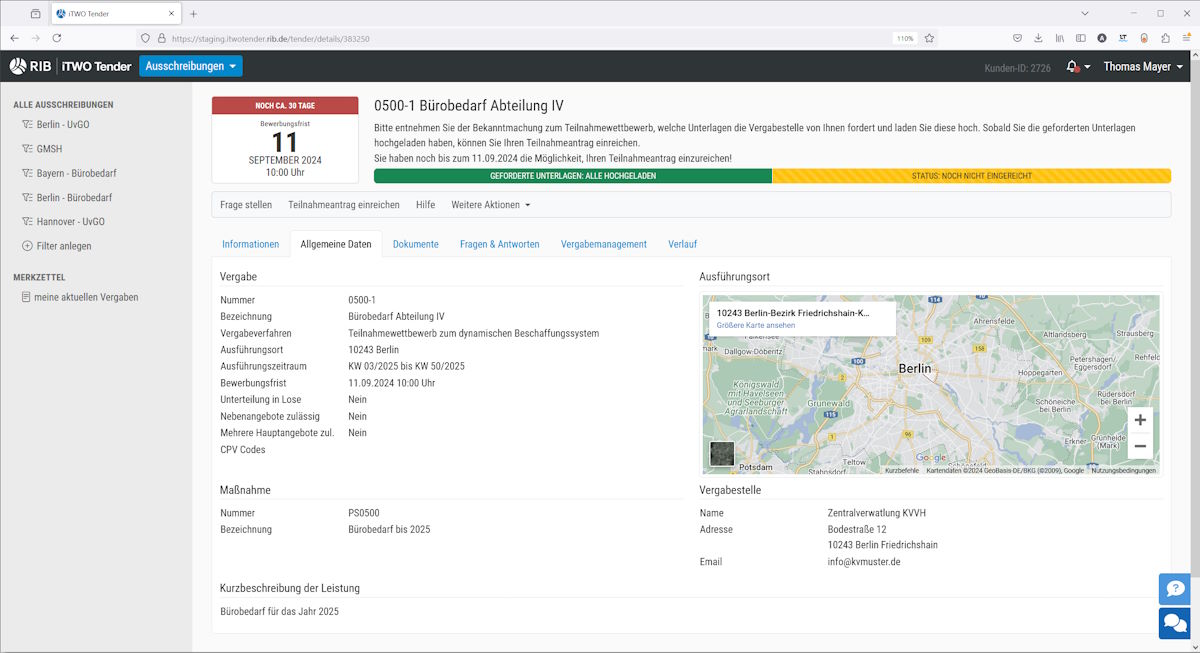
Task: Click the ALLE AUSSCHREIBUNGEN sidebar heading
Action: click(x=63, y=104)
